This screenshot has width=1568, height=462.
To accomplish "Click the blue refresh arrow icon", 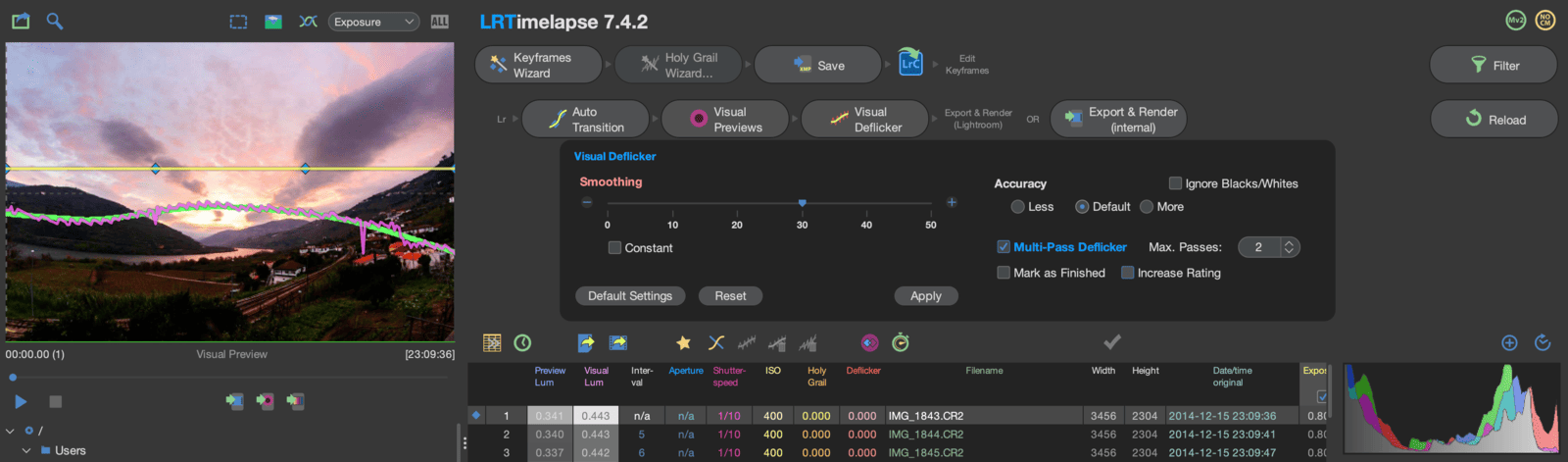I will coord(1543,342).
